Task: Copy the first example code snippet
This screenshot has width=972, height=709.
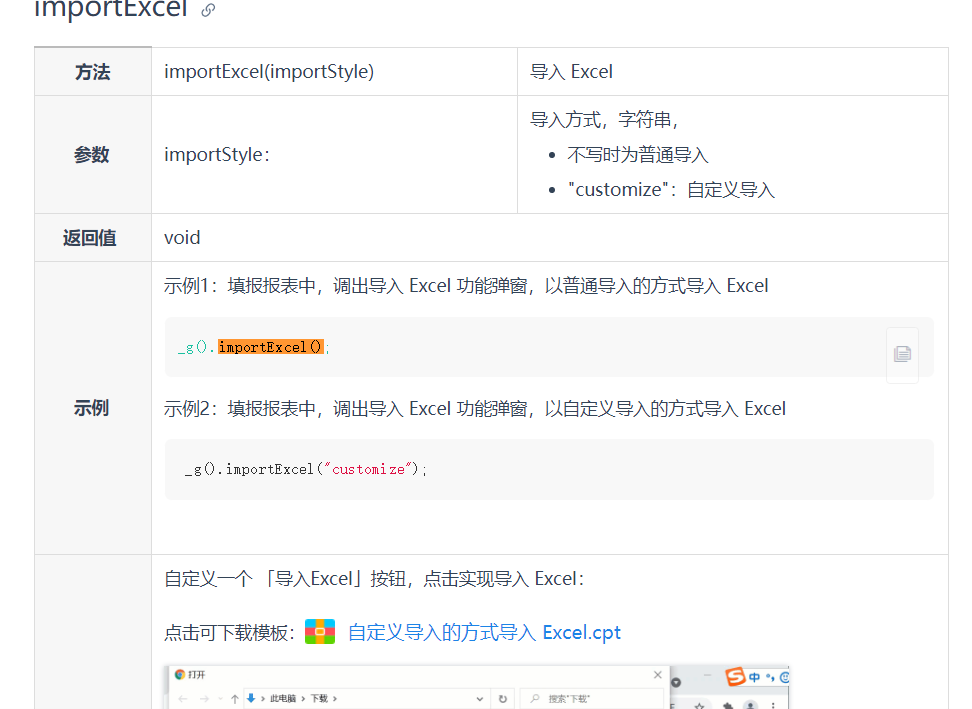Action: coord(902,354)
